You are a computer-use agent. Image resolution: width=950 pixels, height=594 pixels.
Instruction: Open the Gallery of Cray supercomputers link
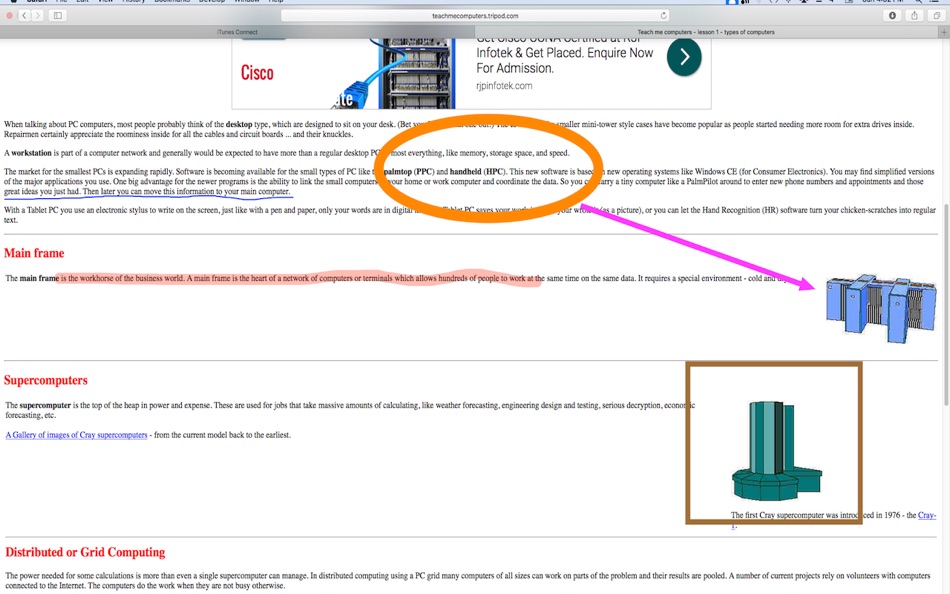[x=76, y=435]
